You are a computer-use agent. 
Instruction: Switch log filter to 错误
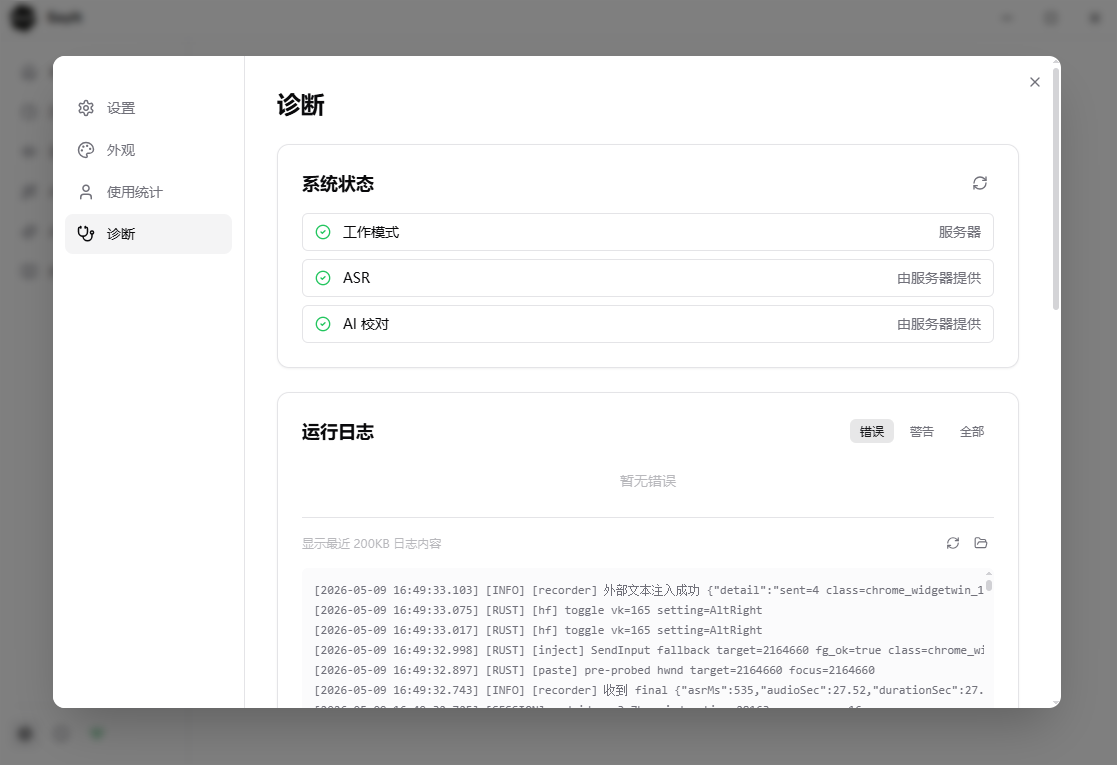coord(872,432)
